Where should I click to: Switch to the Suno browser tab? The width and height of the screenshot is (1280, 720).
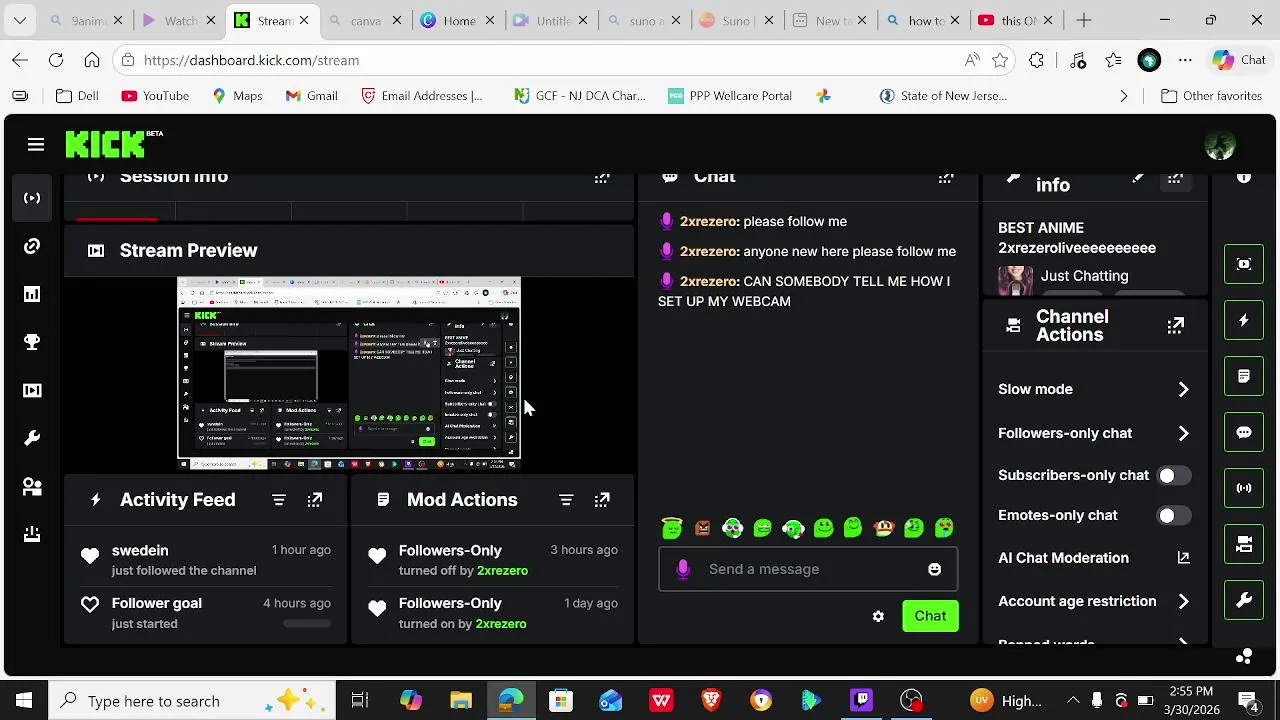coord(735,20)
